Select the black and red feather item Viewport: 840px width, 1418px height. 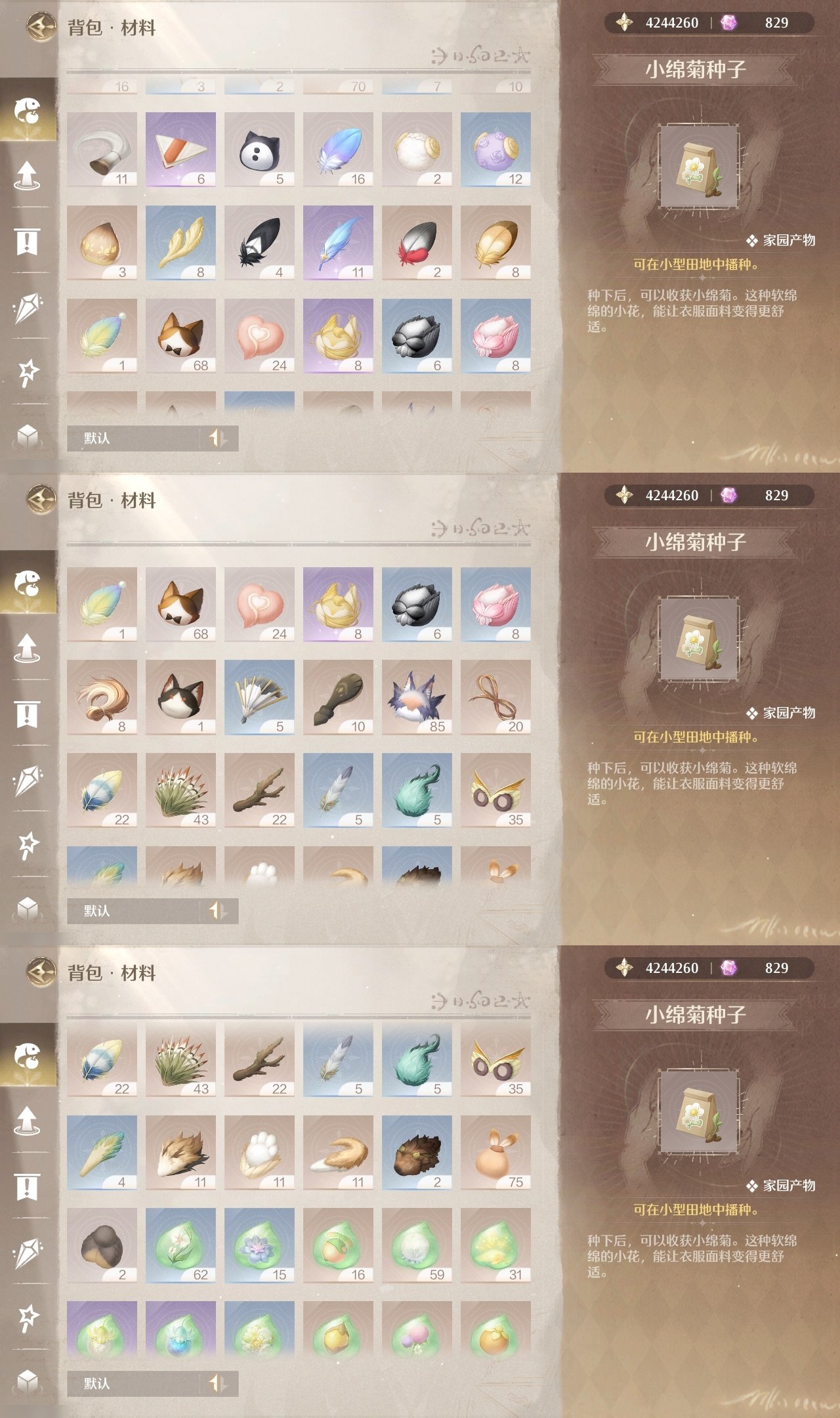point(417,243)
